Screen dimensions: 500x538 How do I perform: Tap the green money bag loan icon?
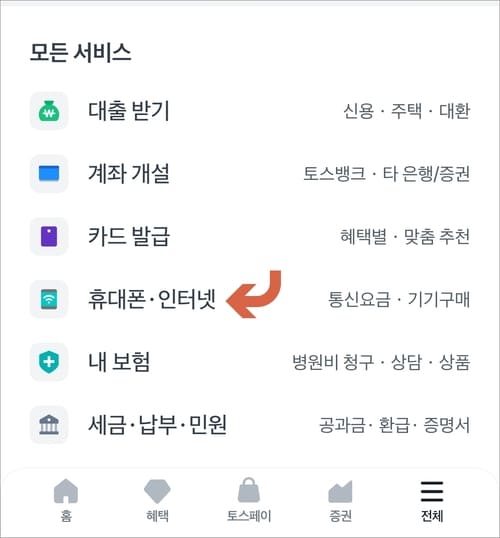[49, 111]
